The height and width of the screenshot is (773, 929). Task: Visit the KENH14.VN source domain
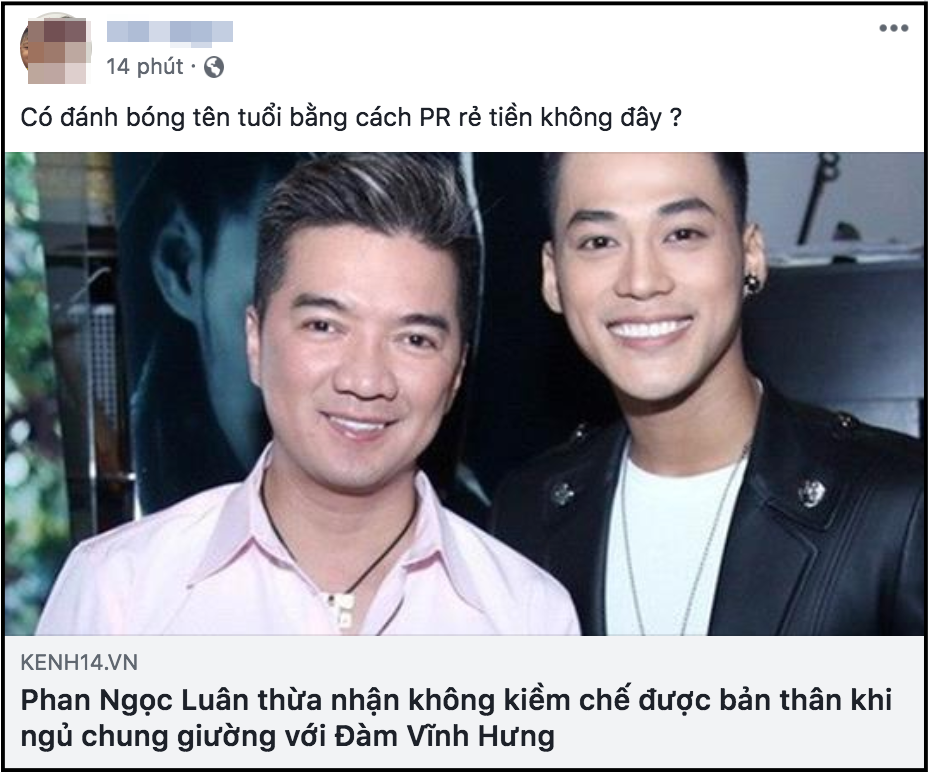[79, 662]
